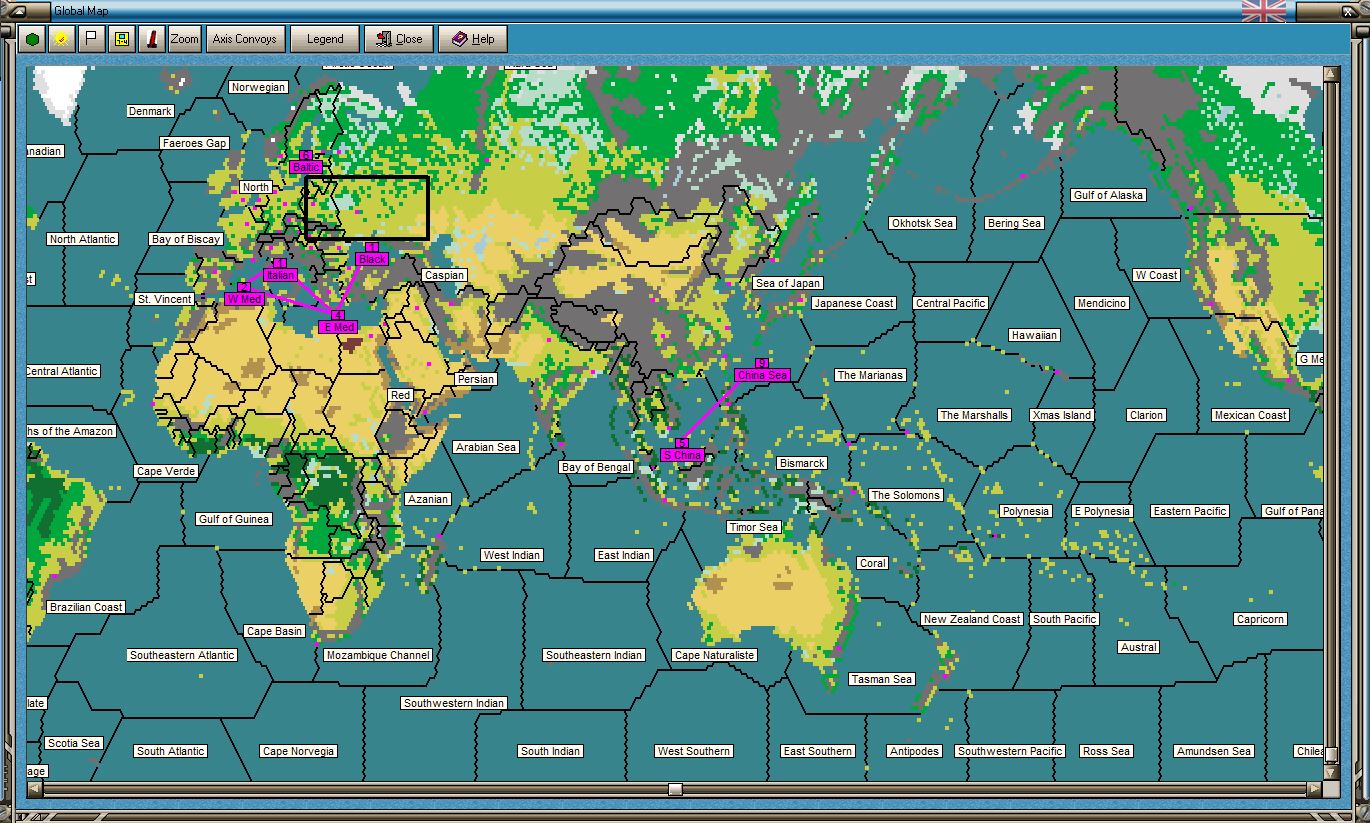Click the The Marshalls label

click(x=975, y=415)
